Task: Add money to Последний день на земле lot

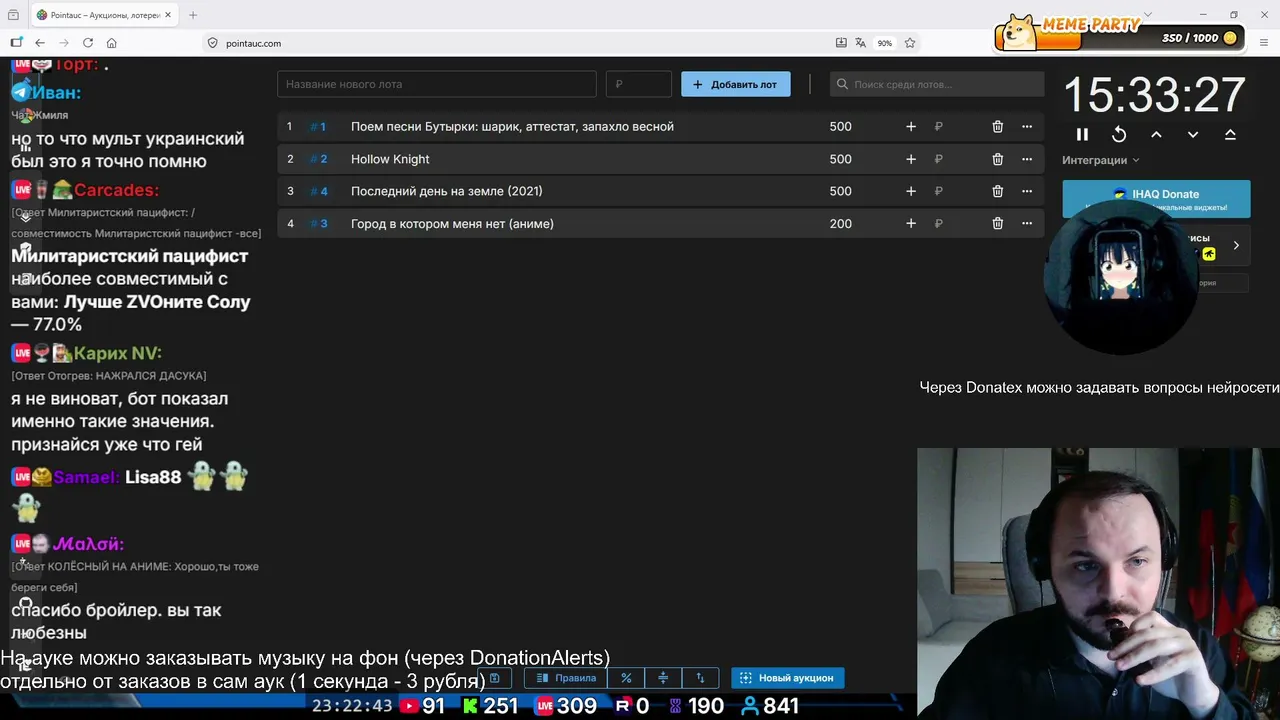Action: click(910, 191)
